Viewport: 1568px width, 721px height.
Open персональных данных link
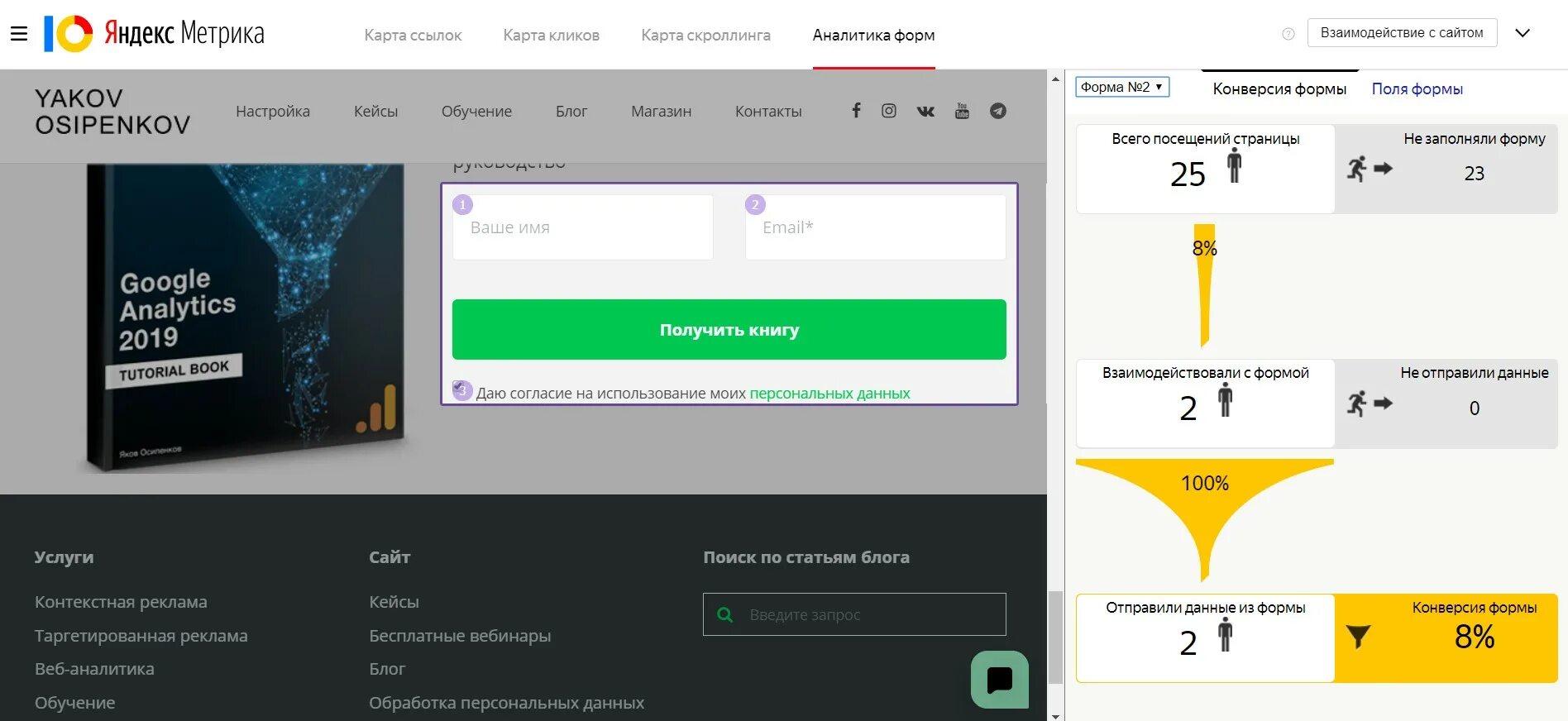click(x=829, y=394)
